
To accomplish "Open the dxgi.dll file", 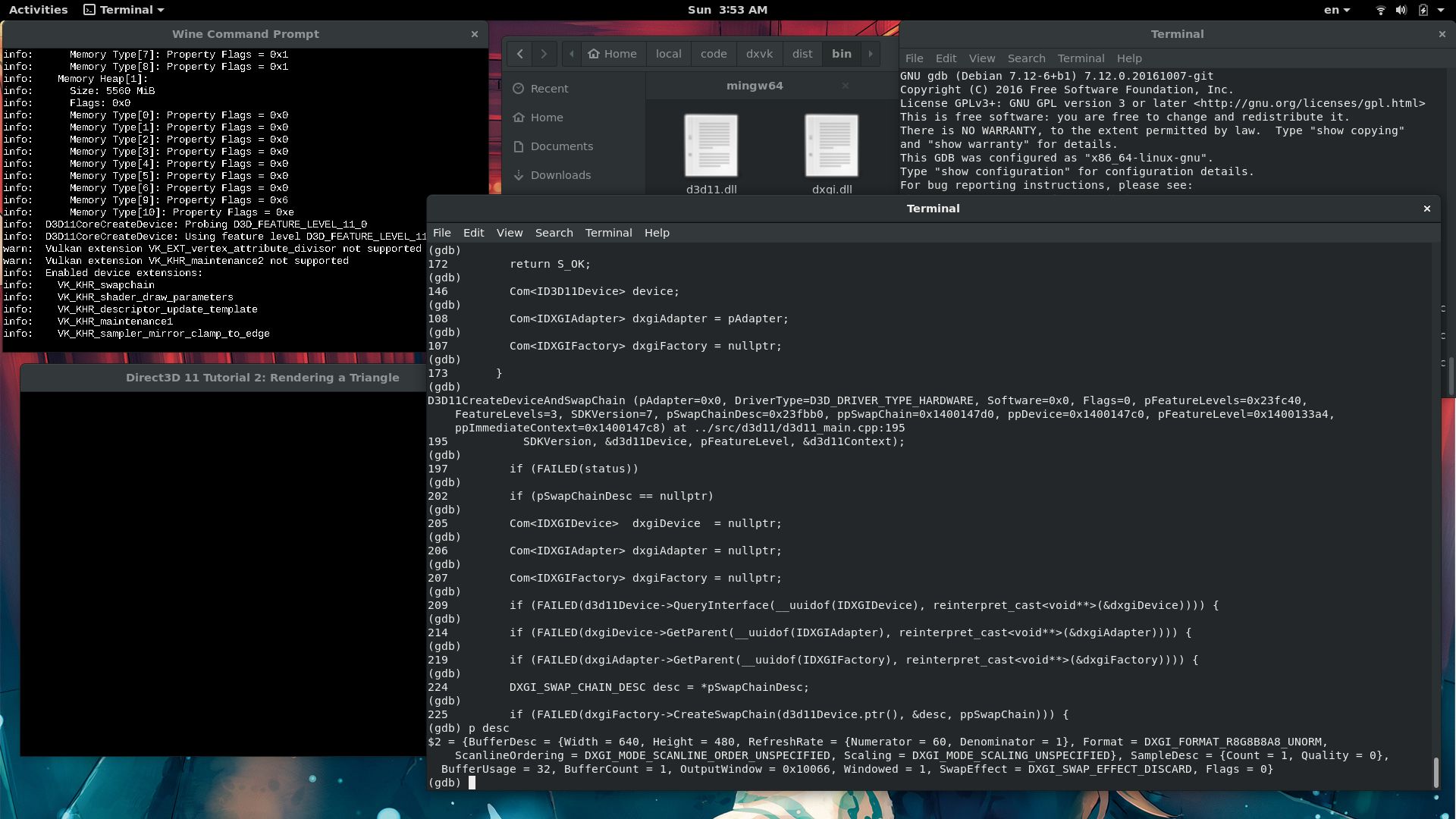I will click(832, 146).
